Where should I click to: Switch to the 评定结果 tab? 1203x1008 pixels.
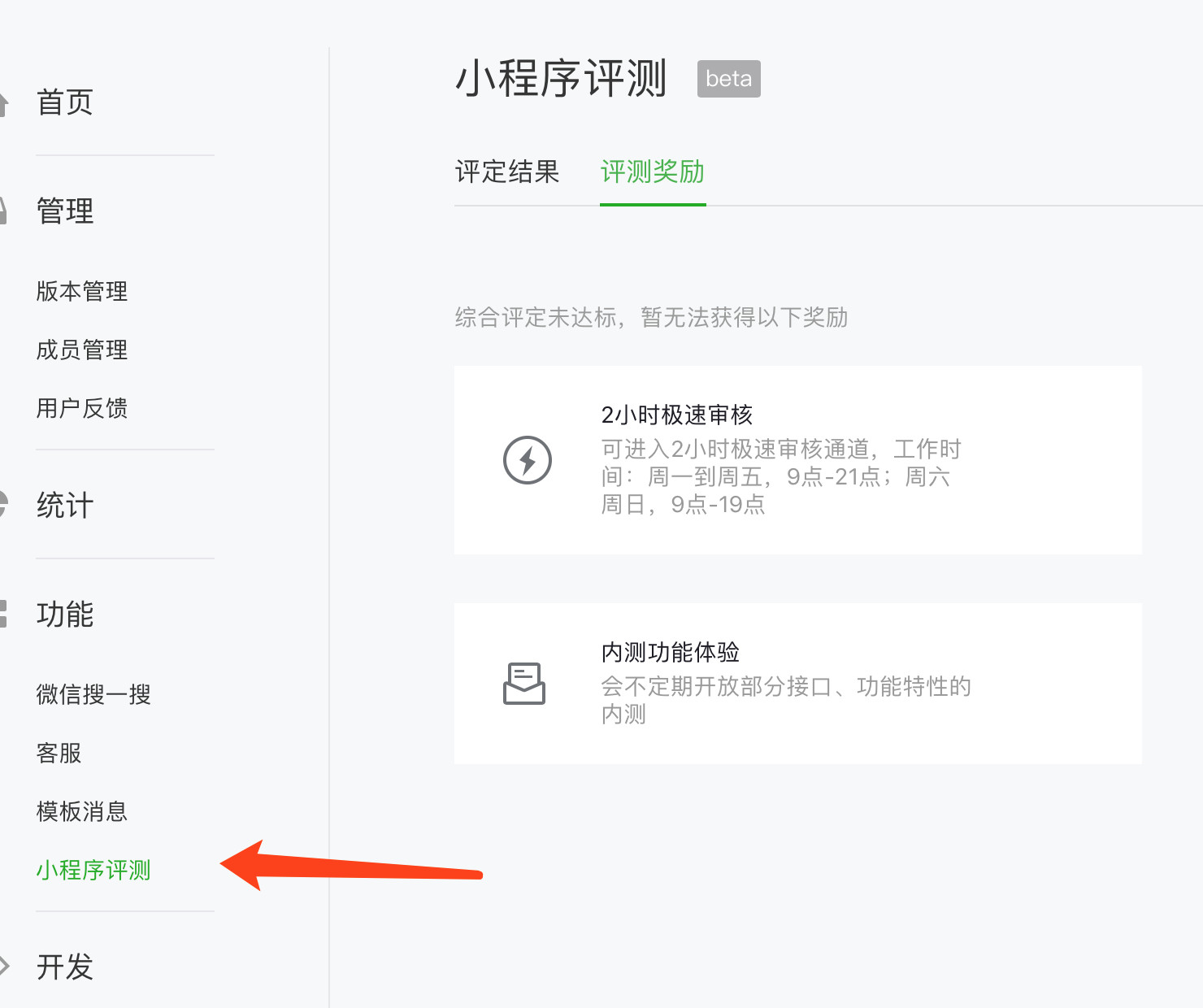(x=507, y=172)
